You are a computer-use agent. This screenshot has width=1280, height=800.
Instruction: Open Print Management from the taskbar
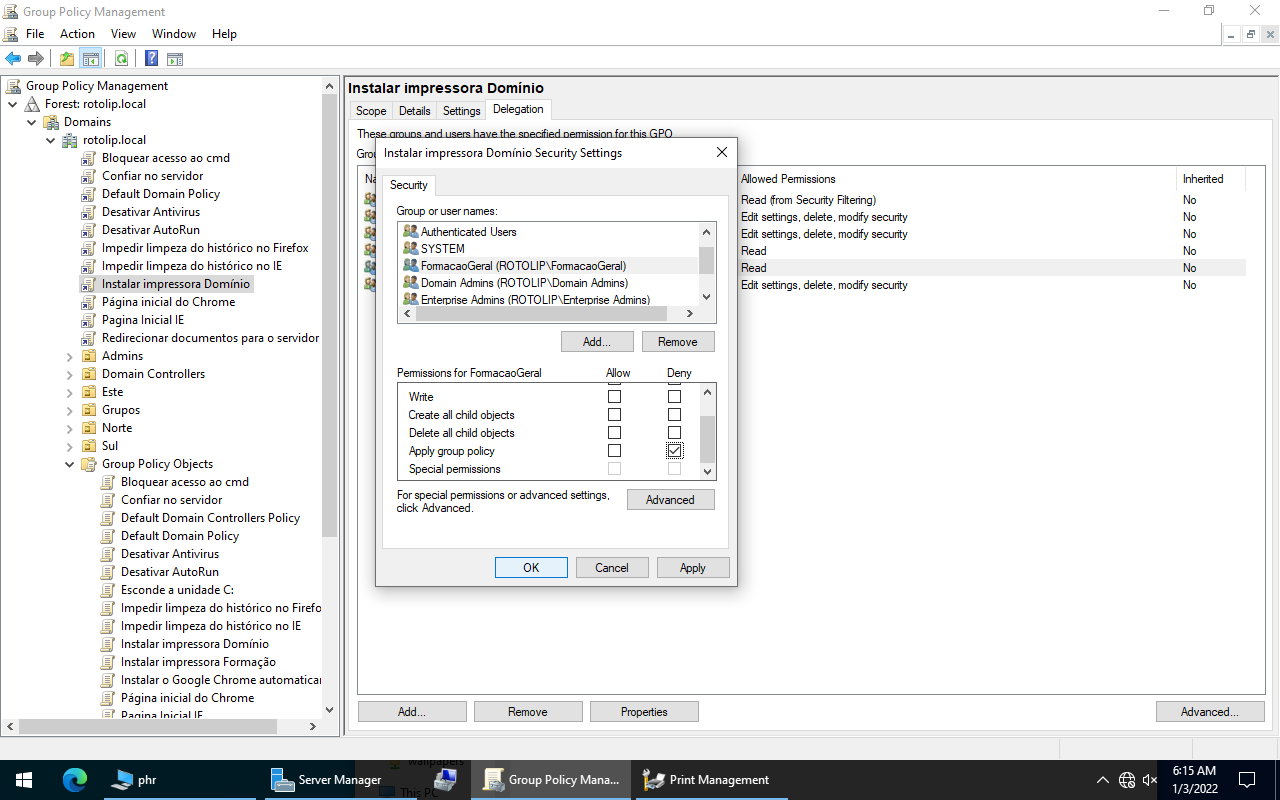tap(710, 779)
